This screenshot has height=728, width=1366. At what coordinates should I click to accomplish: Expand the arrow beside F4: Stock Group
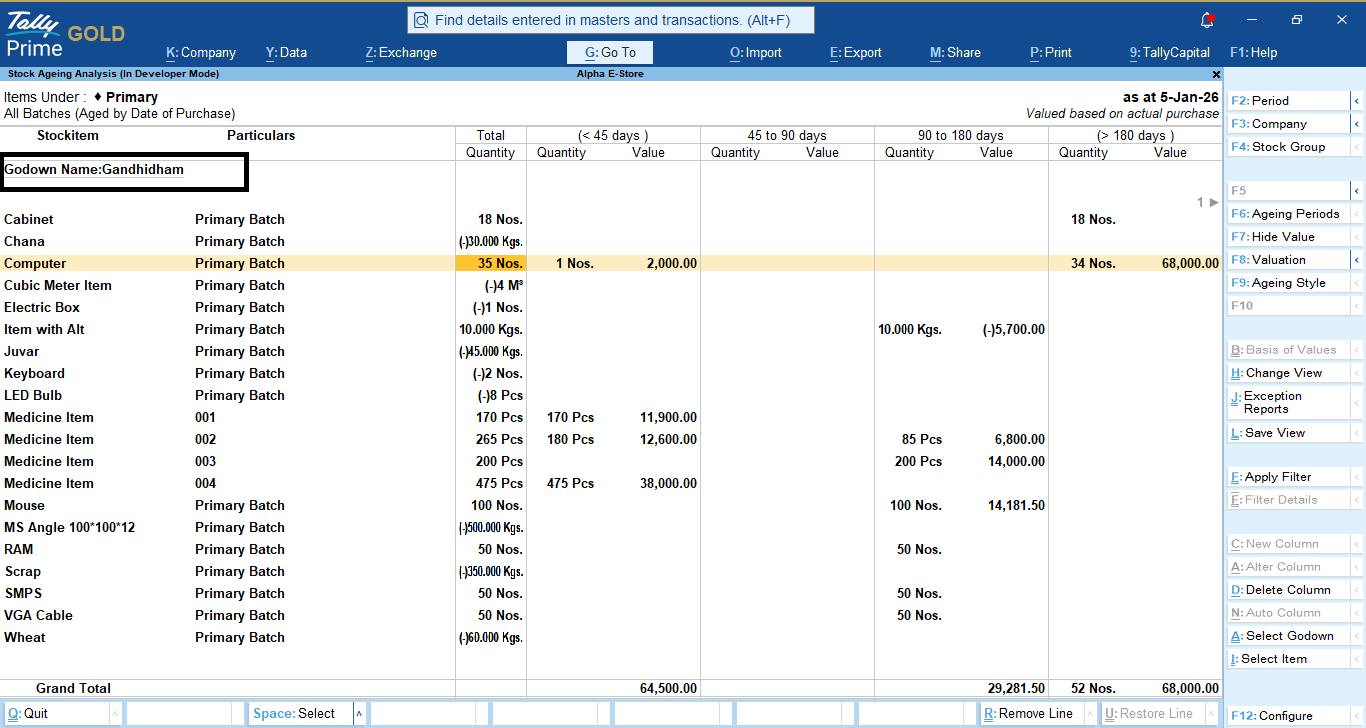(x=1356, y=147)
